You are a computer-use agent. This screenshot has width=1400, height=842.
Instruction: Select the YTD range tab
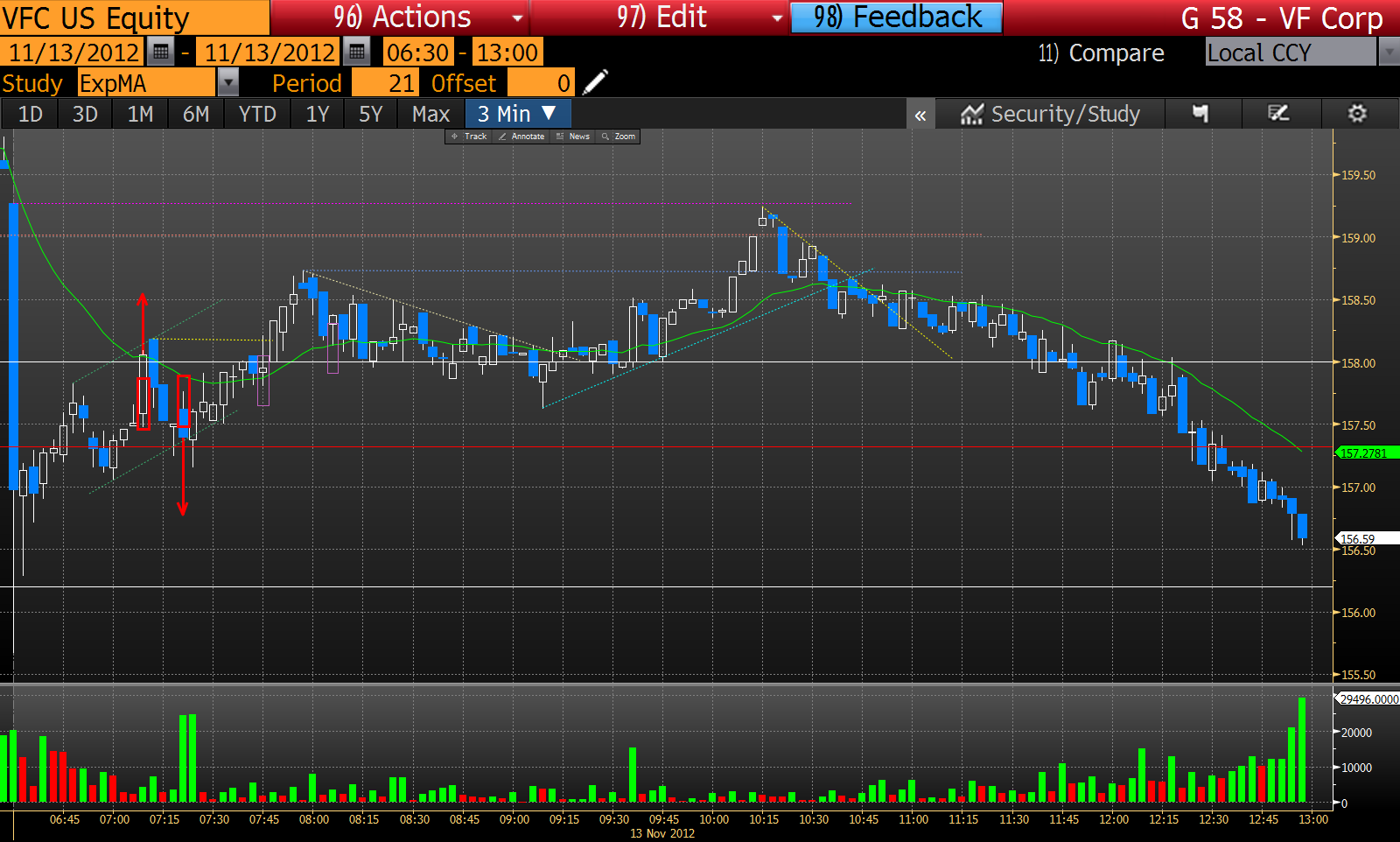pyautogui.click(x=257, y=114)
